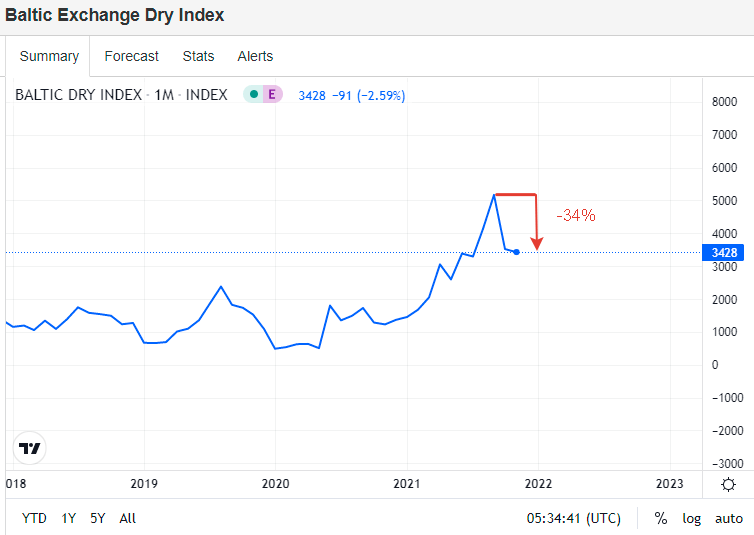Click the TradingView logo badge
Viewport: 754px width, 535px height.
(29, 448)
